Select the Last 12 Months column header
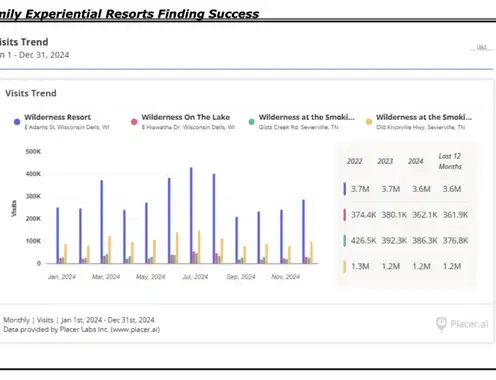The image size is (496, 380). coord(450,161)
